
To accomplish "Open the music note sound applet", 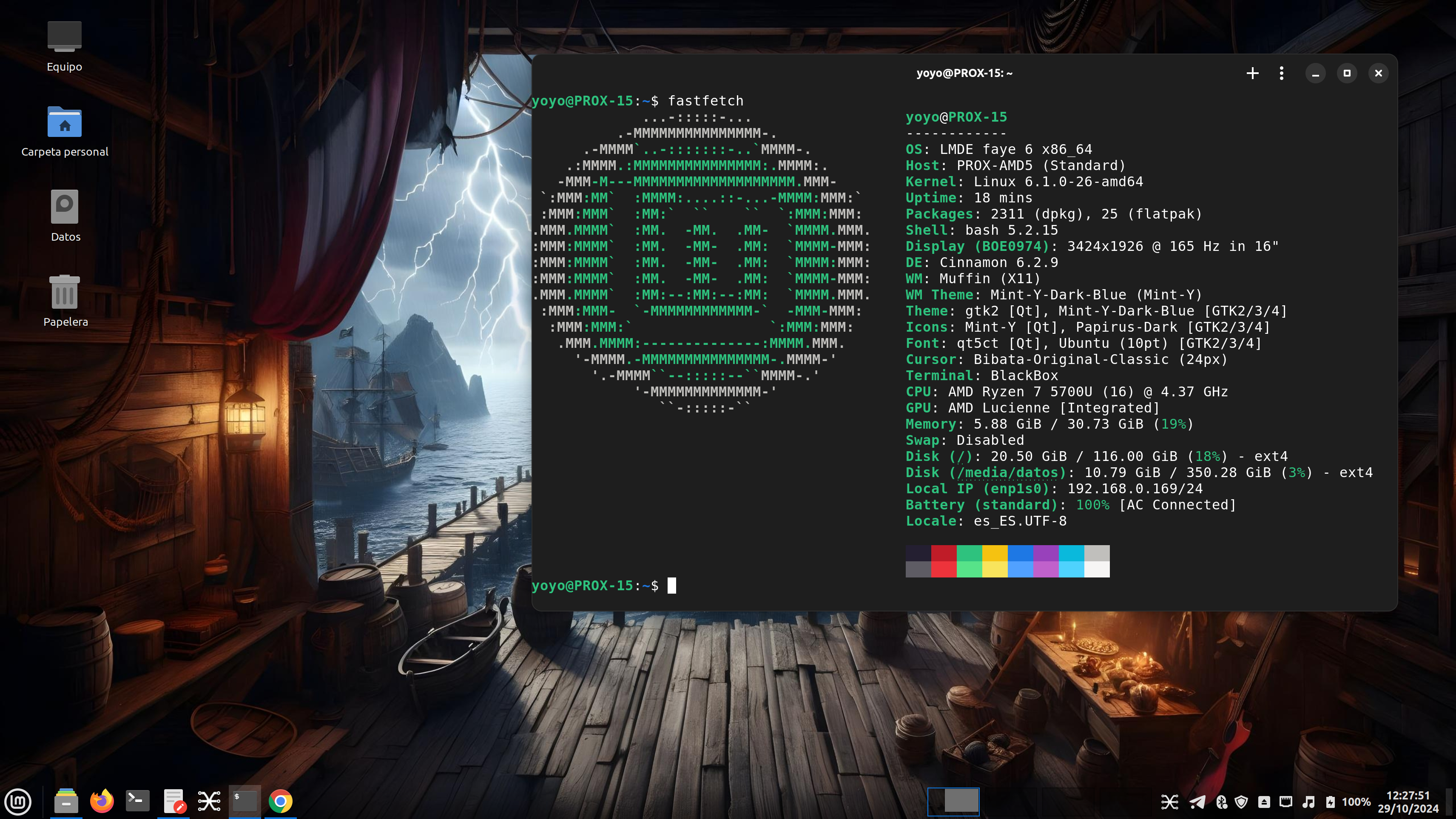I will coord(1308,802).
